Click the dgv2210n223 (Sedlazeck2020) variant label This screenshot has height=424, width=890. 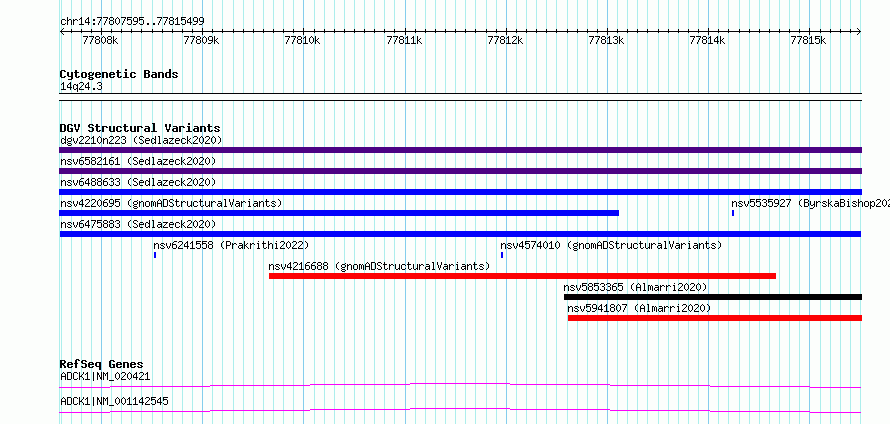(141, 140)
